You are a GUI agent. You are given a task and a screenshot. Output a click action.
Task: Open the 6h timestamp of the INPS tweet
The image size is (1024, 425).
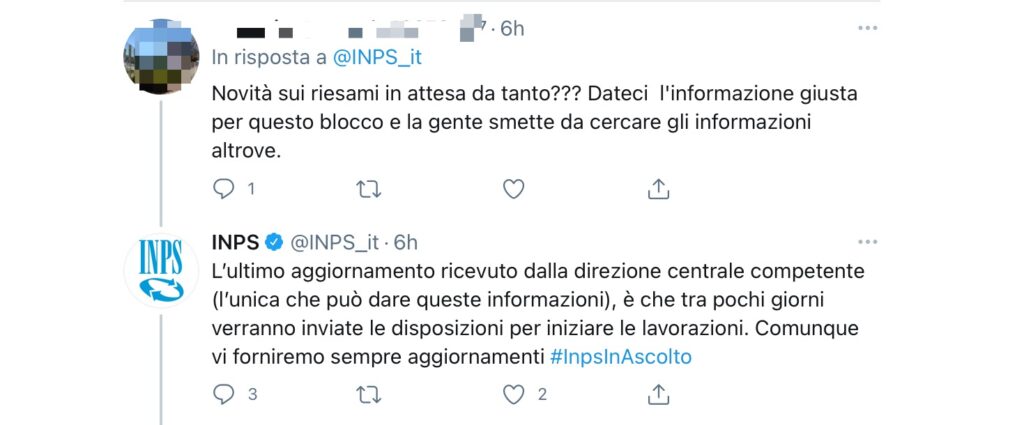(x=406, y=243)
